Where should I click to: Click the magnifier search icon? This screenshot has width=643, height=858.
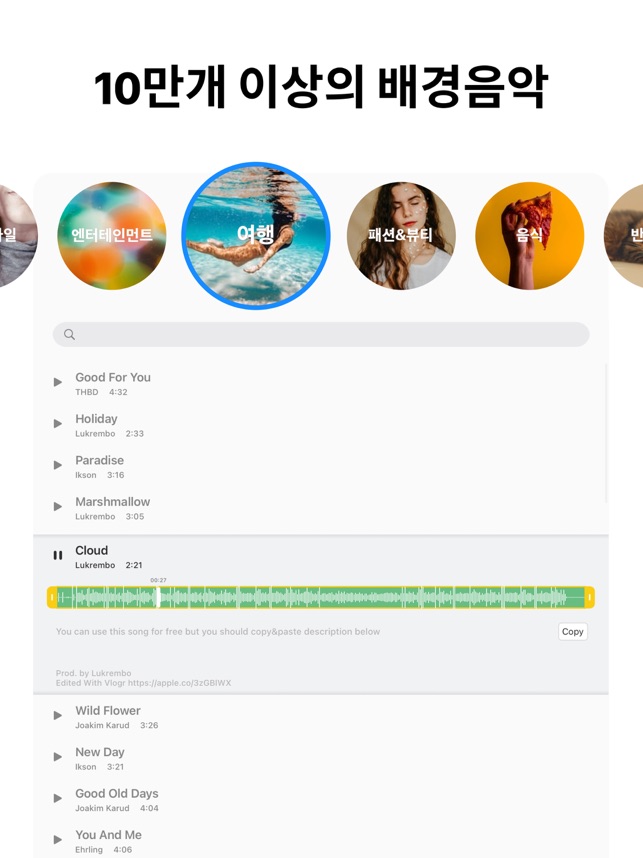(x=69, y=334)
